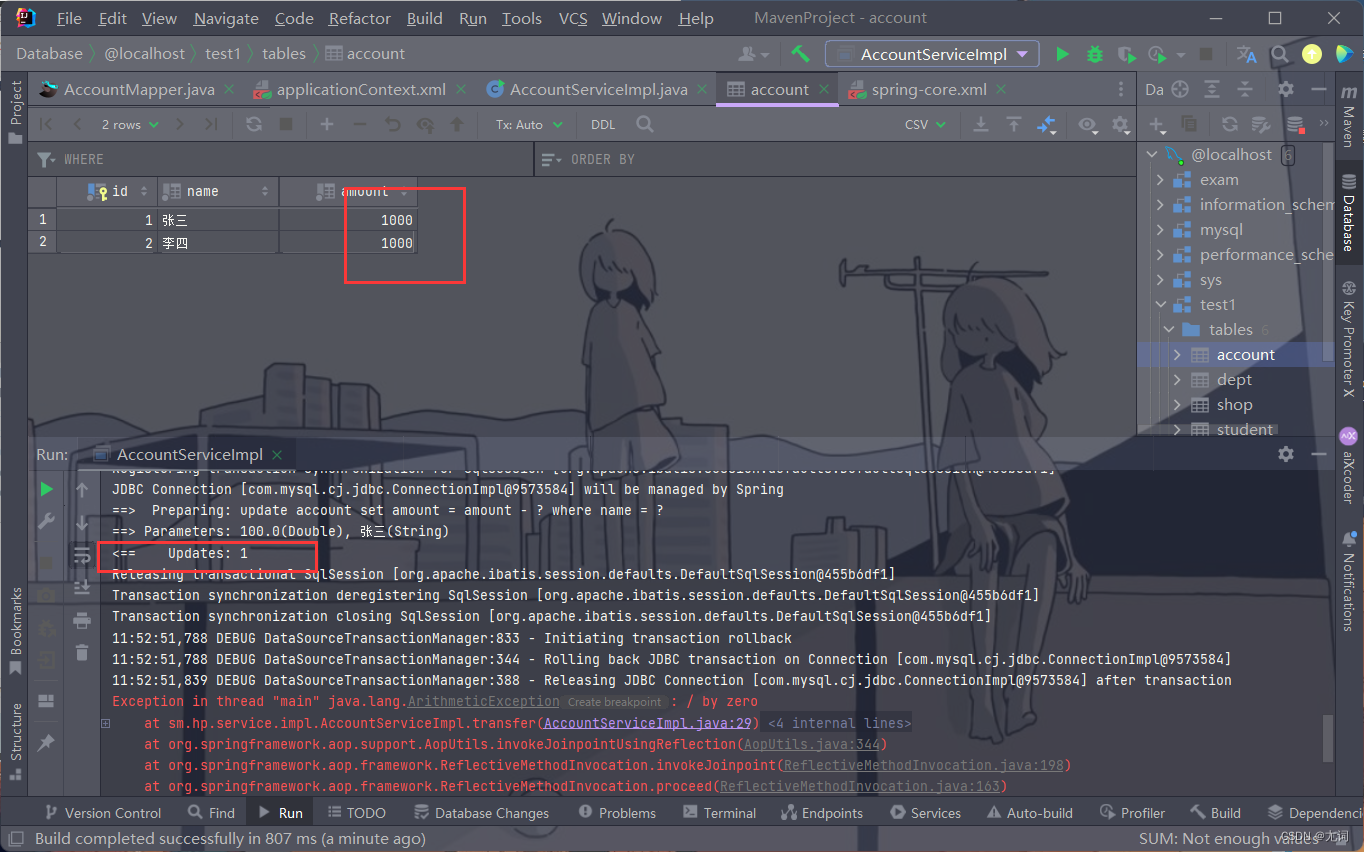This screenshot has width=1364, height=852.
Task: Open the Terminal tool window button
Action: [x=718, y=813]
